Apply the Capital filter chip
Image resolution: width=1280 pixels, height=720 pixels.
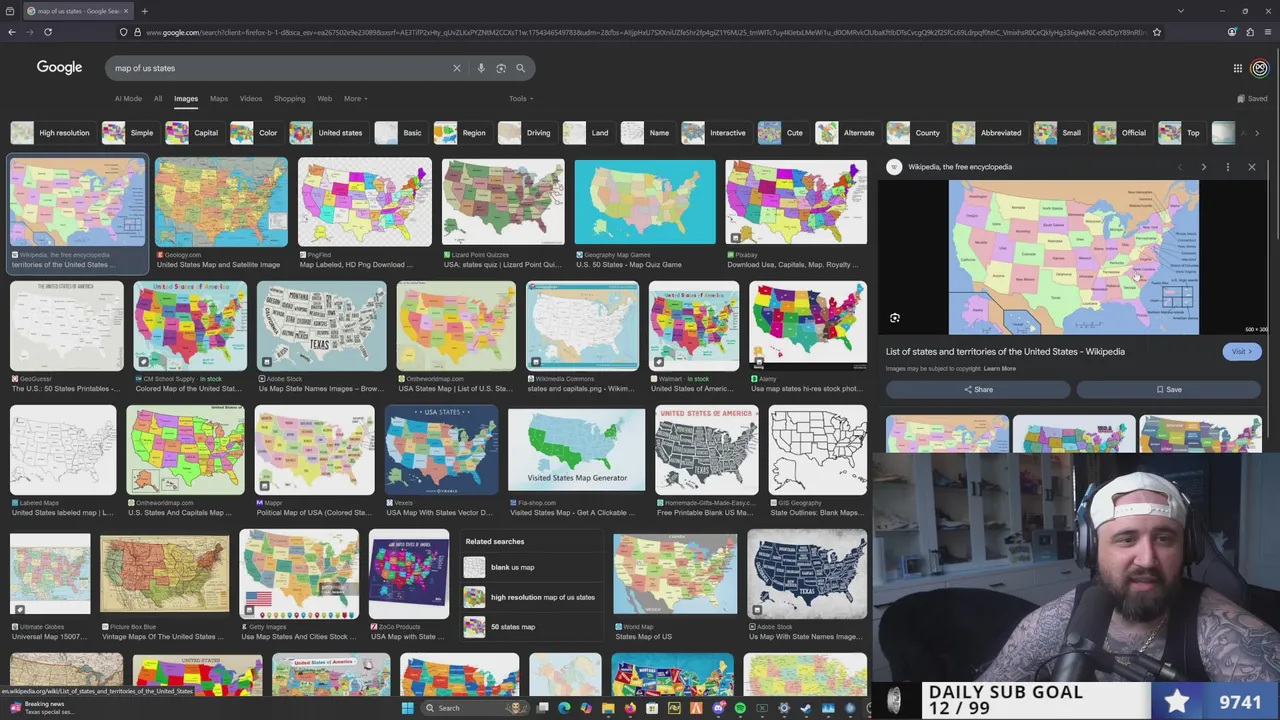click(193, 133)
